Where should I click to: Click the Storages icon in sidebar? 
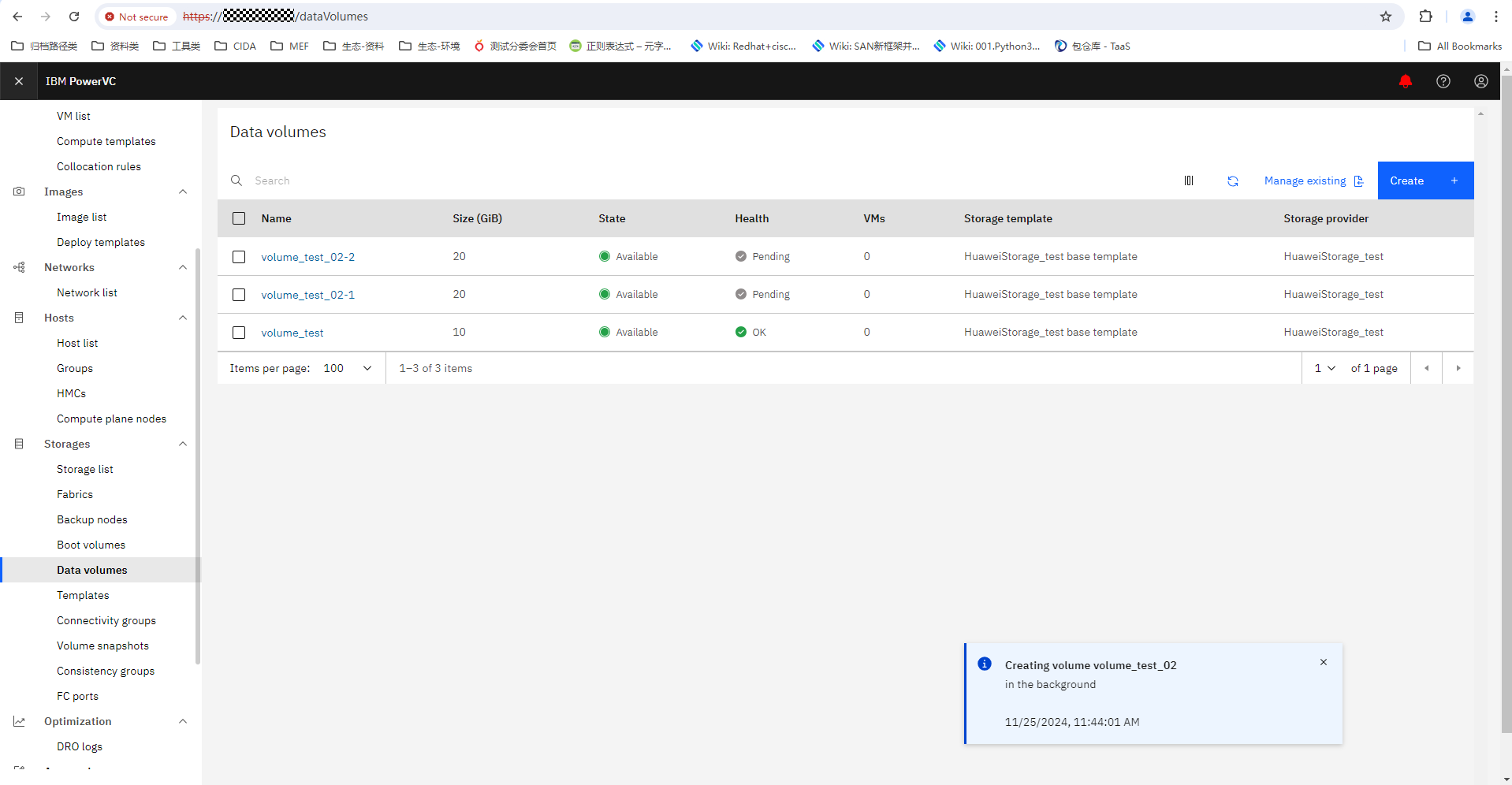[19, 444]
